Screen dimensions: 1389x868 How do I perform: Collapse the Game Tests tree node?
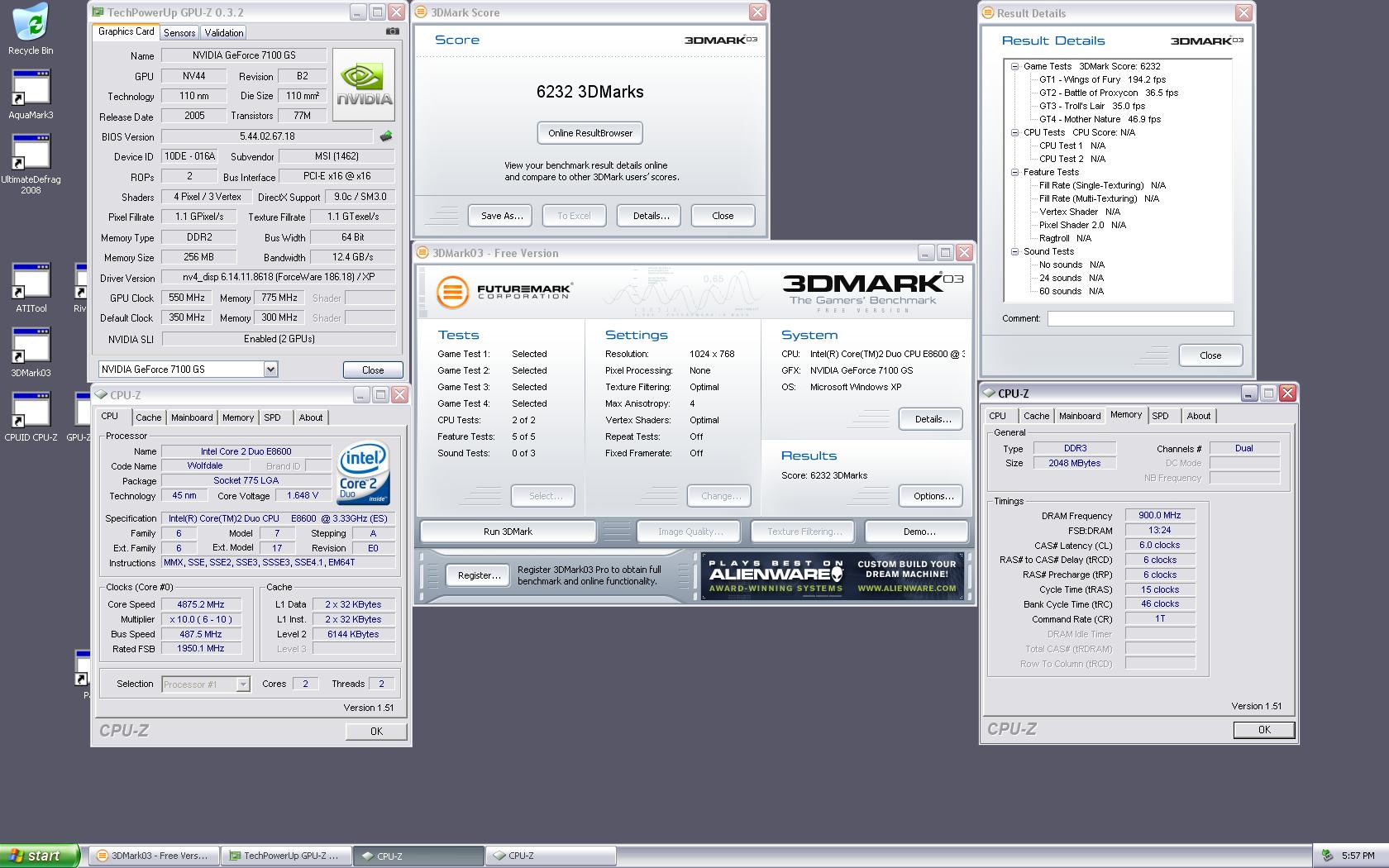1014,66
